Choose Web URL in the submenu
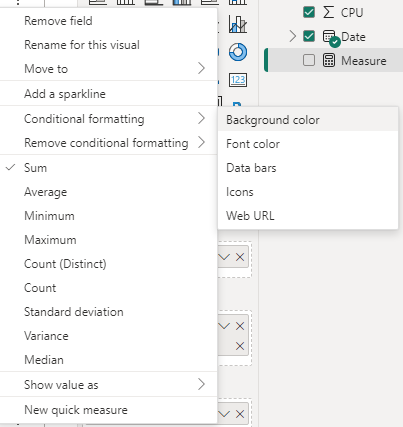This screenshot has width=403, height=427. pyautogui.click(x=308, y=216)
